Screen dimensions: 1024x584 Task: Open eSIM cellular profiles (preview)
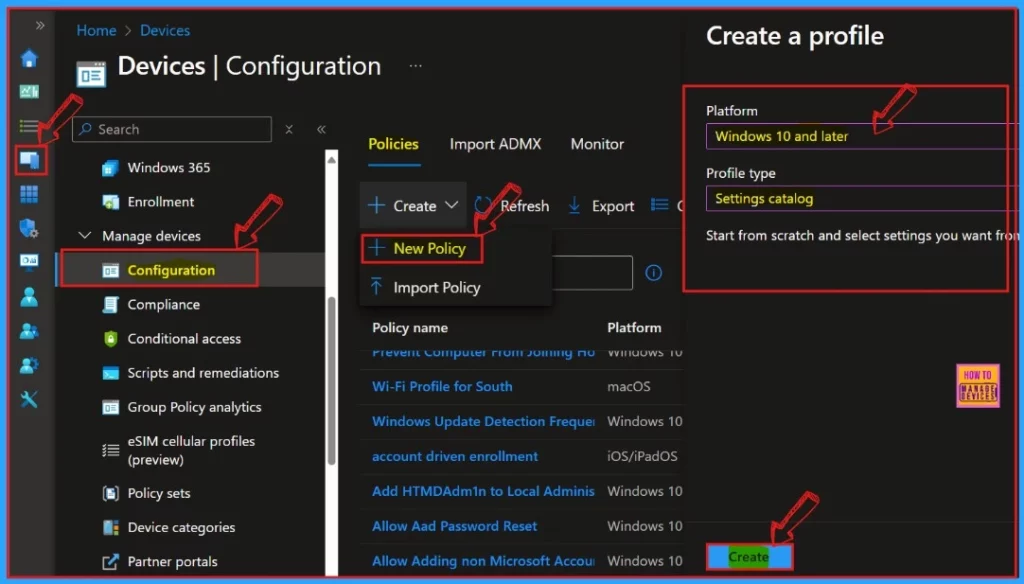(191, 450)
